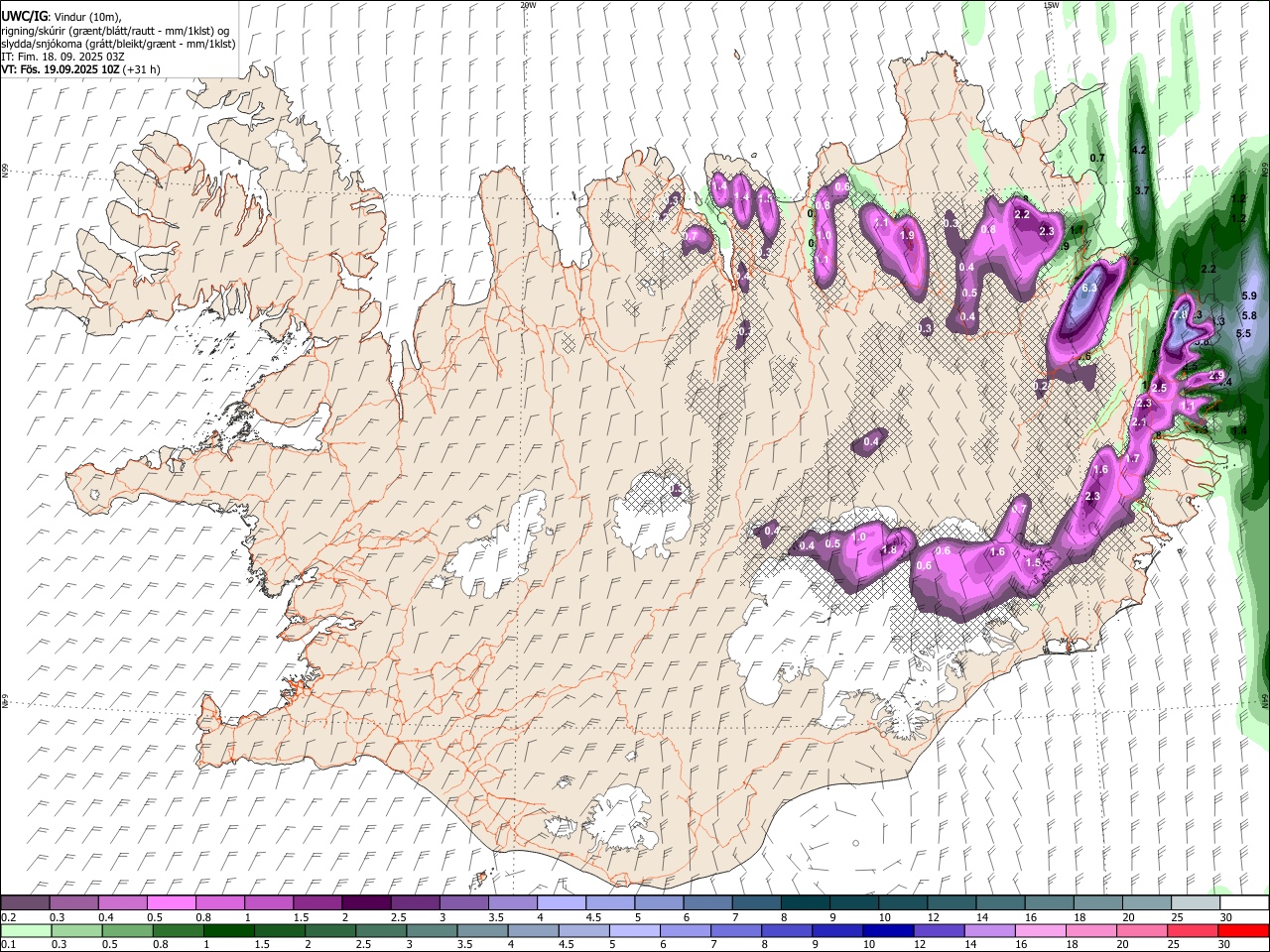
Task: Click the '15W' longitude label
Action: click(1052, 5)
